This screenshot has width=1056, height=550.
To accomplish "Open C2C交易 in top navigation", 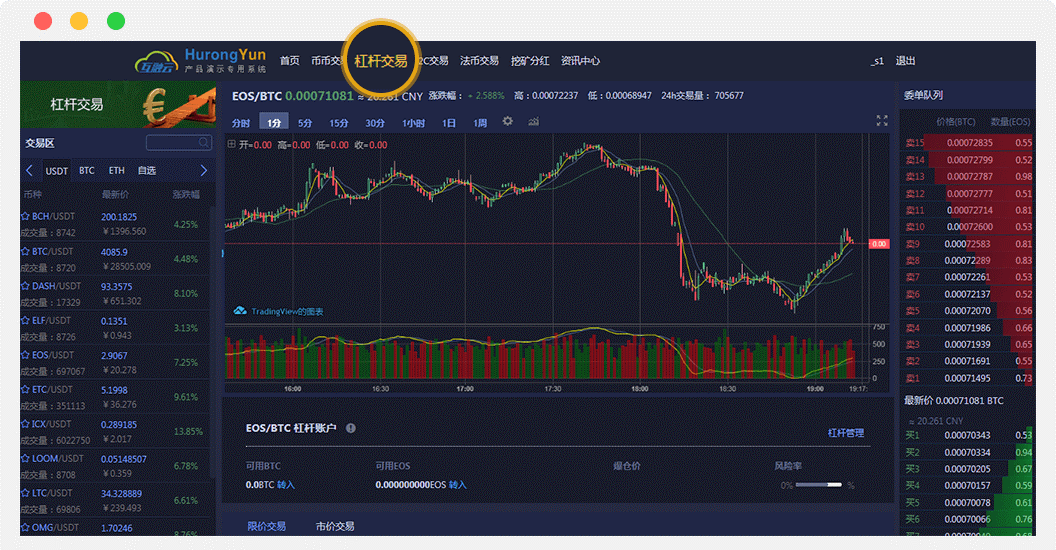I will click(x=433, y=61).
